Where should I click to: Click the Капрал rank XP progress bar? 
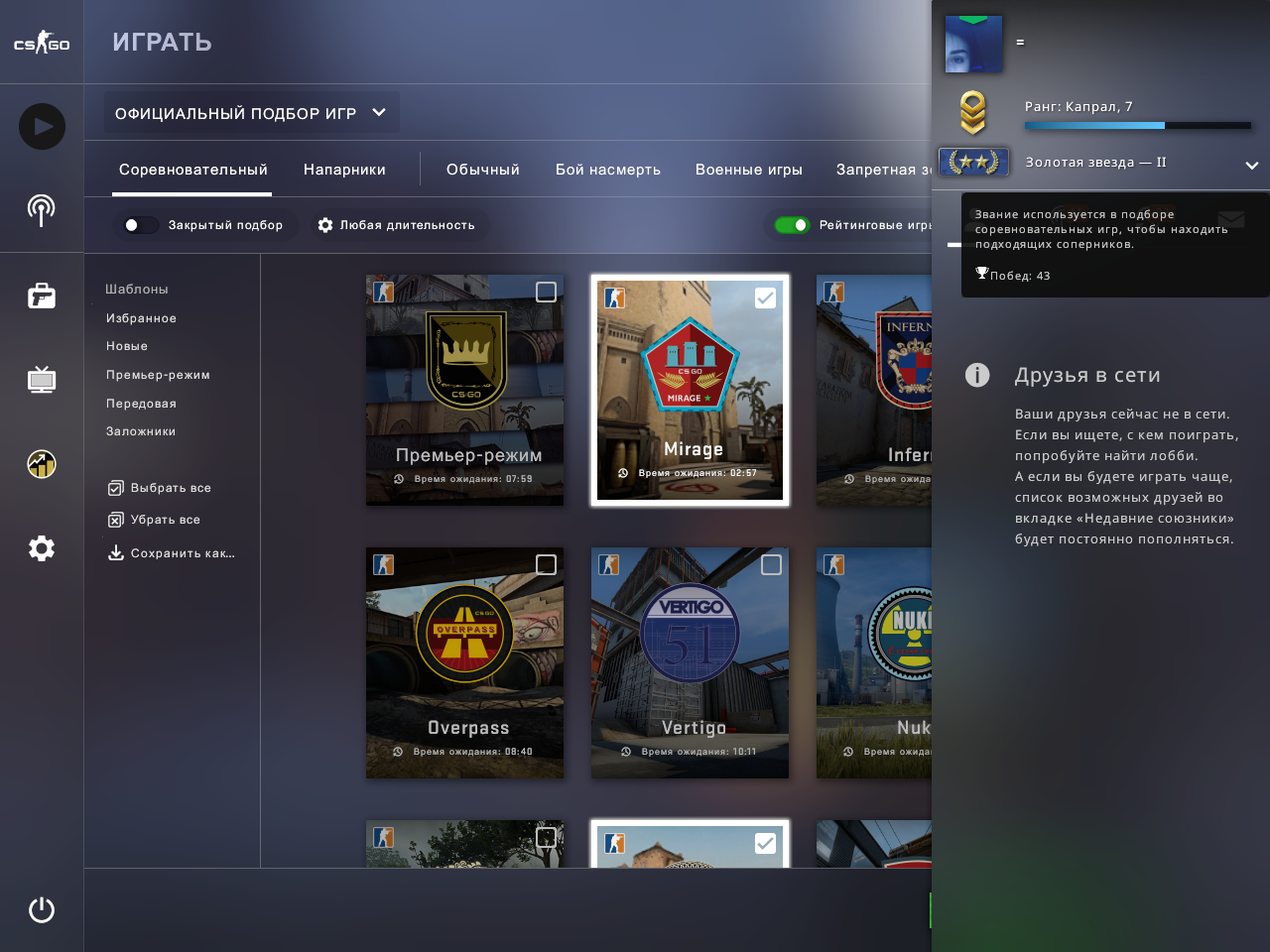pos(1138,126)
